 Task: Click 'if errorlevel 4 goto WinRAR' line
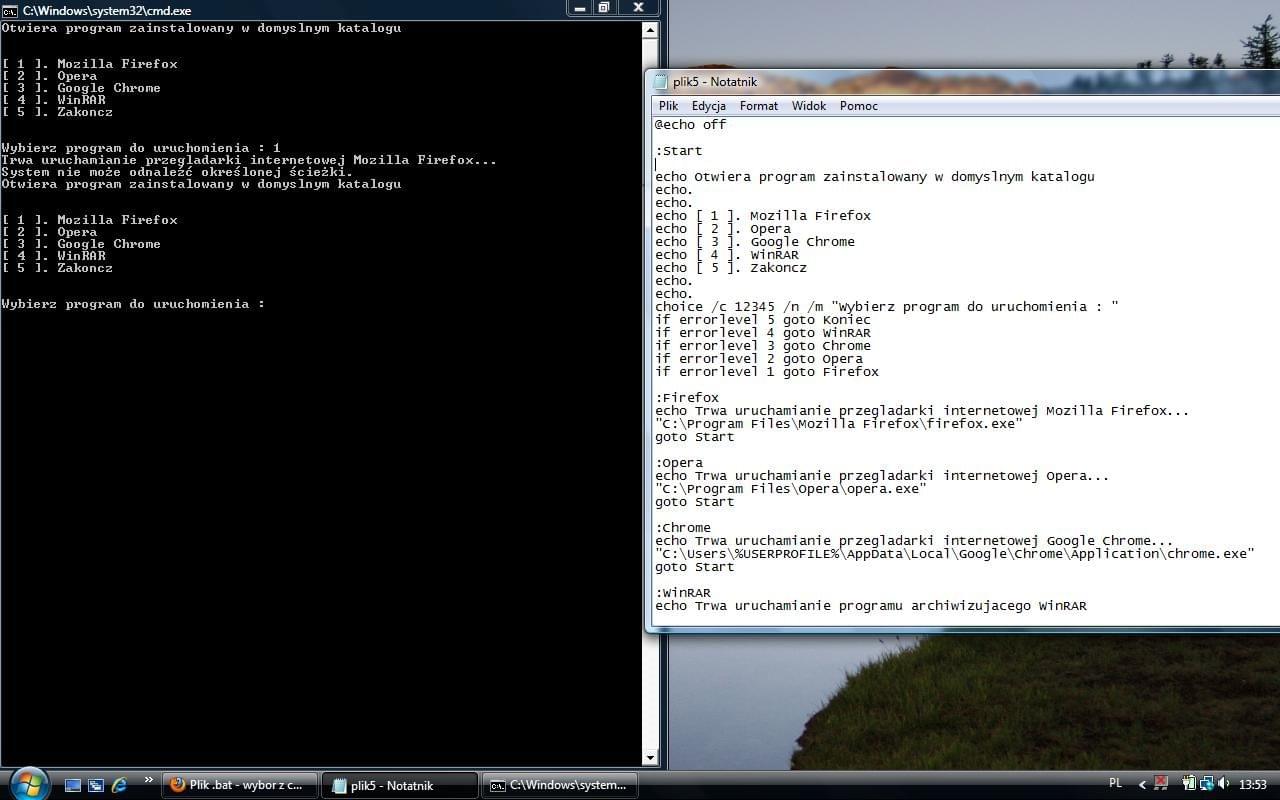pyautogui.click(x=763, y=333)
